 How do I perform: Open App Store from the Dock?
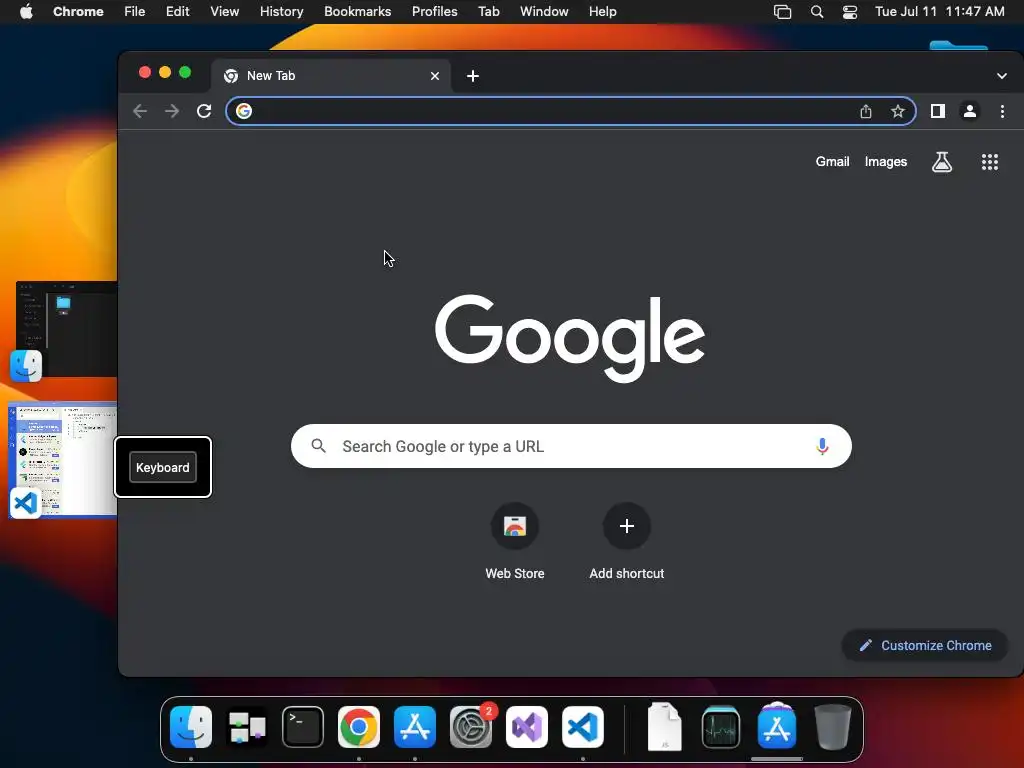415,727
